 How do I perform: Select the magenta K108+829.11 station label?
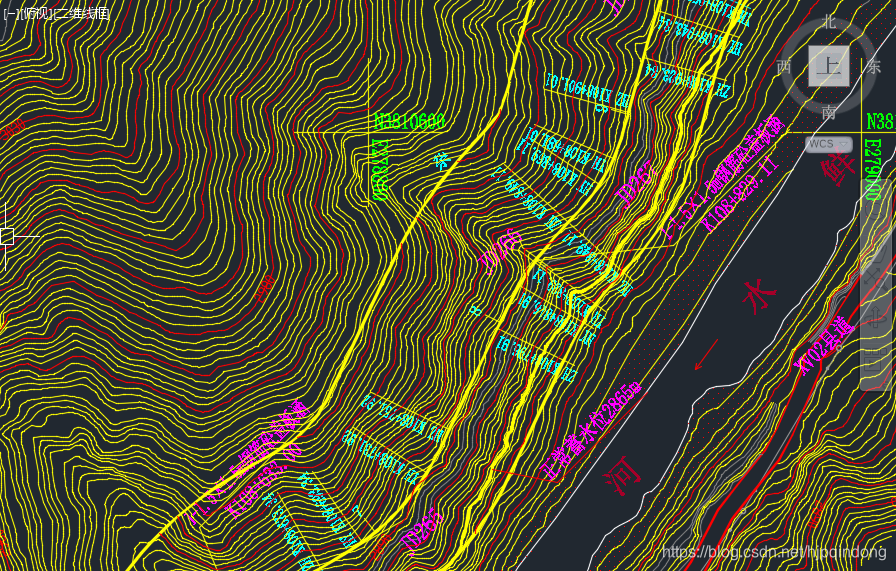pos(741,194)
